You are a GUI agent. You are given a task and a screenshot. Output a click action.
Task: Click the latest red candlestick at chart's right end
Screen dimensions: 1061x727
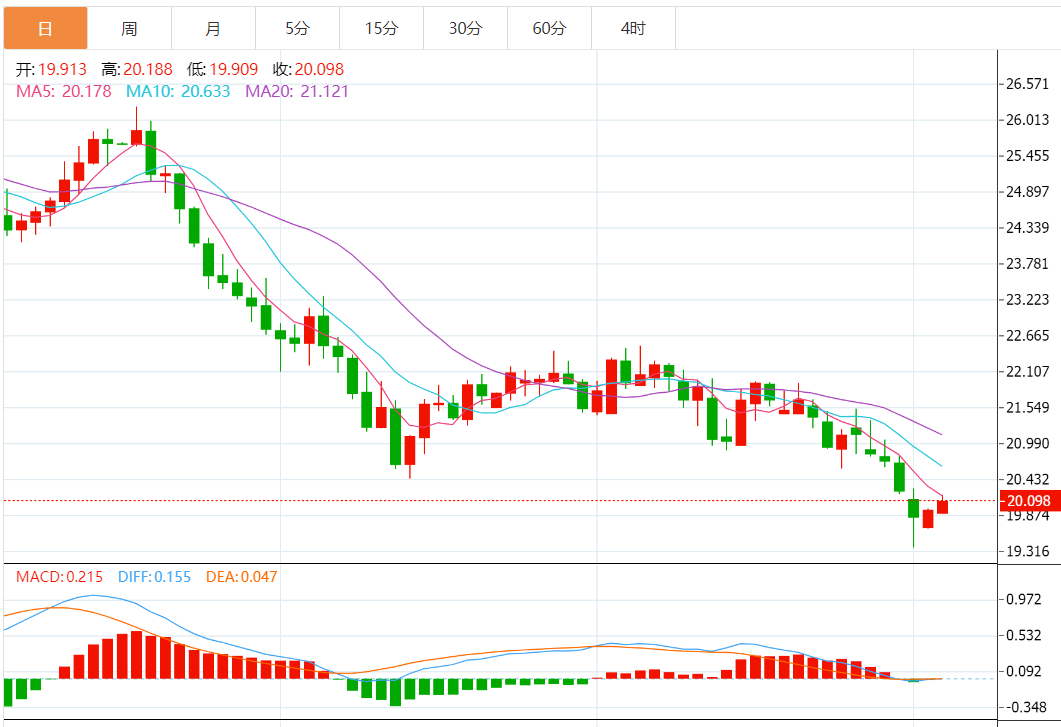point(942,506)
